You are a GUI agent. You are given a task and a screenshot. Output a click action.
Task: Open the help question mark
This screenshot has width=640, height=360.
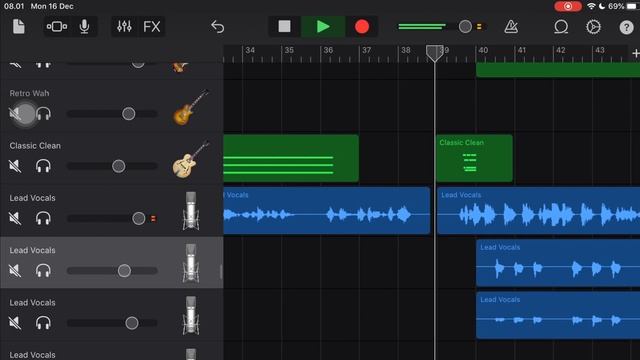[x=626, y=27]
